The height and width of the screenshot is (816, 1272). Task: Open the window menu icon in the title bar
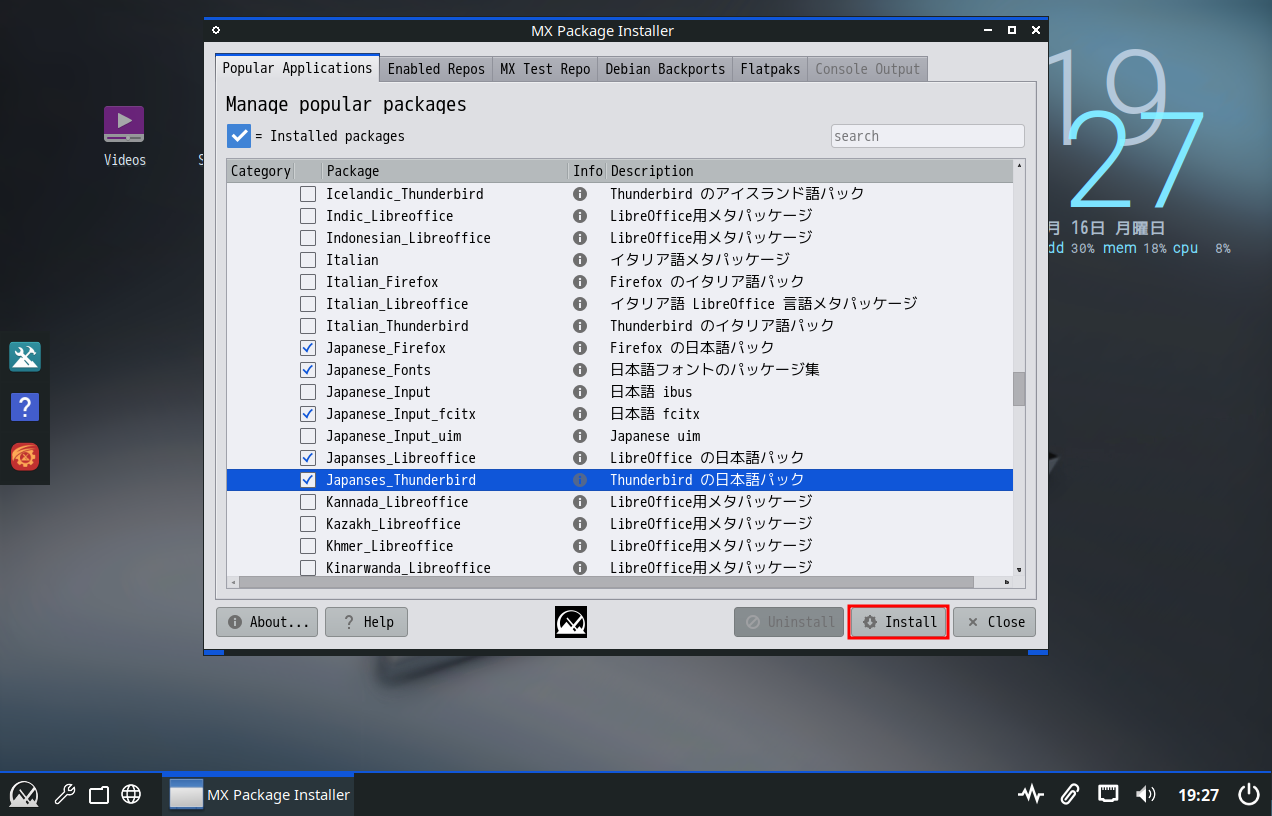pyautogui.click(x=217, y=30)
